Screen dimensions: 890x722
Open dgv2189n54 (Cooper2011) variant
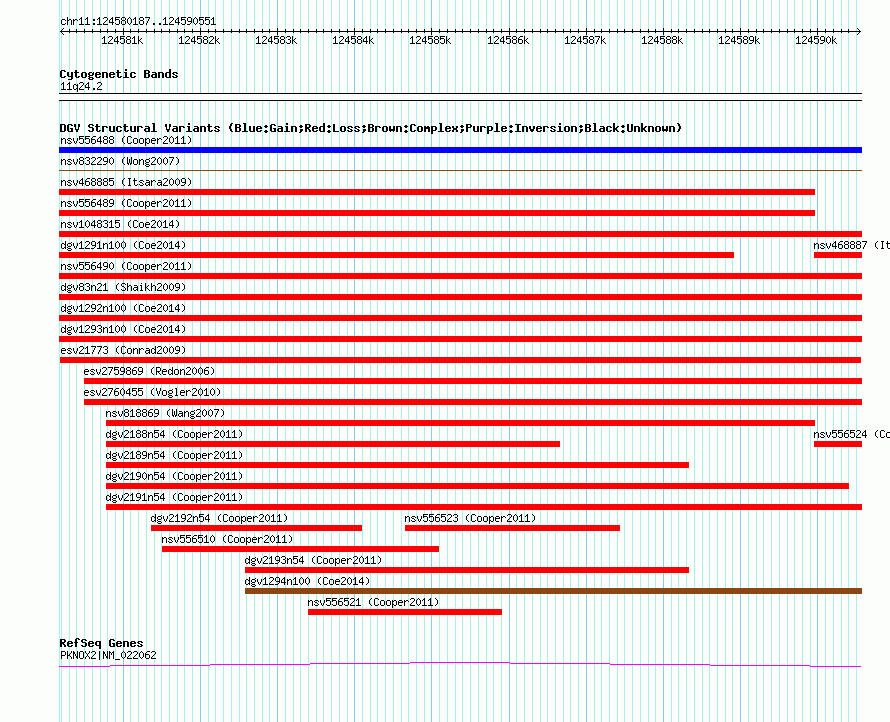[x=174, y=455]
